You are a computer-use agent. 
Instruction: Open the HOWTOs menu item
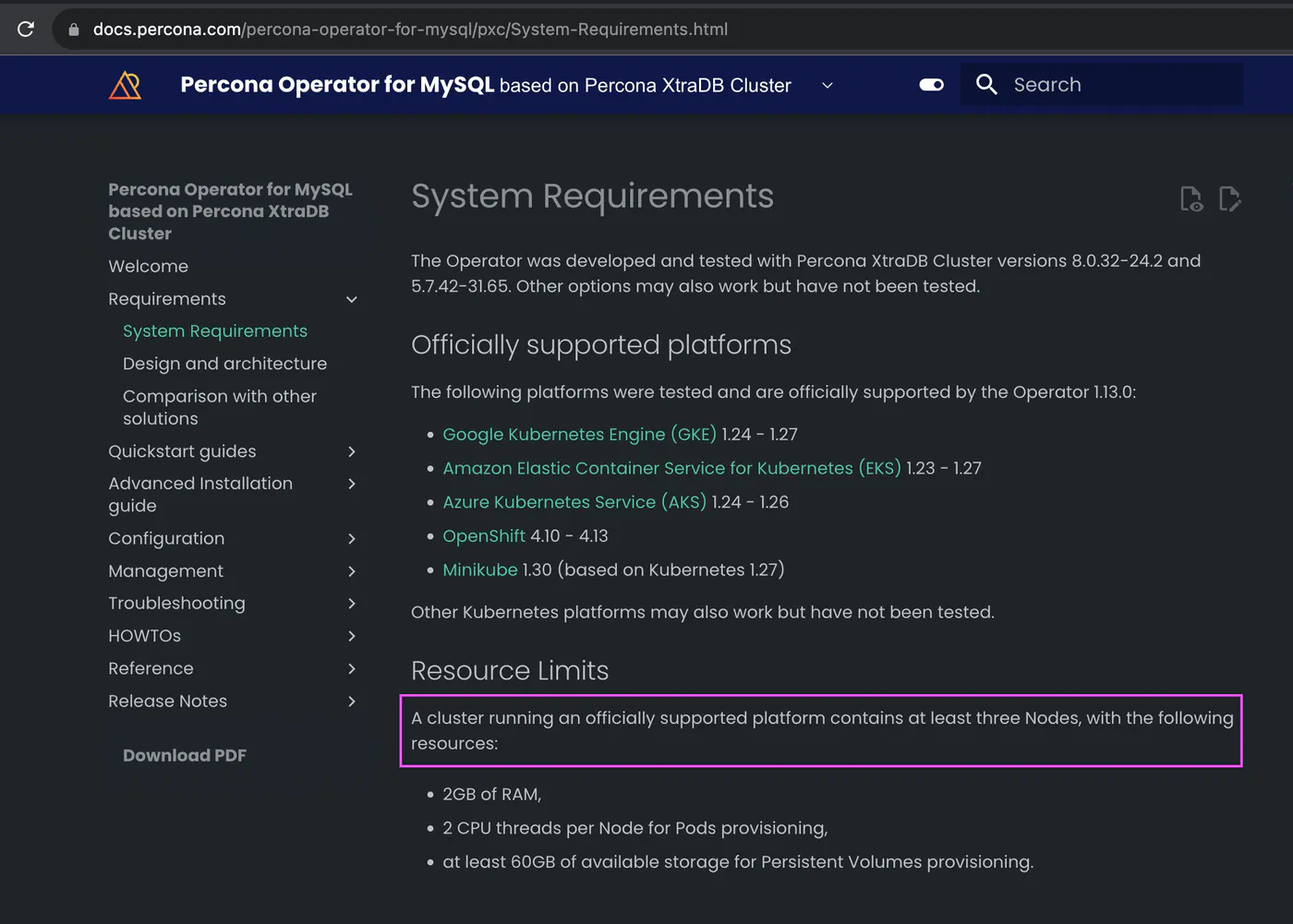144,636
